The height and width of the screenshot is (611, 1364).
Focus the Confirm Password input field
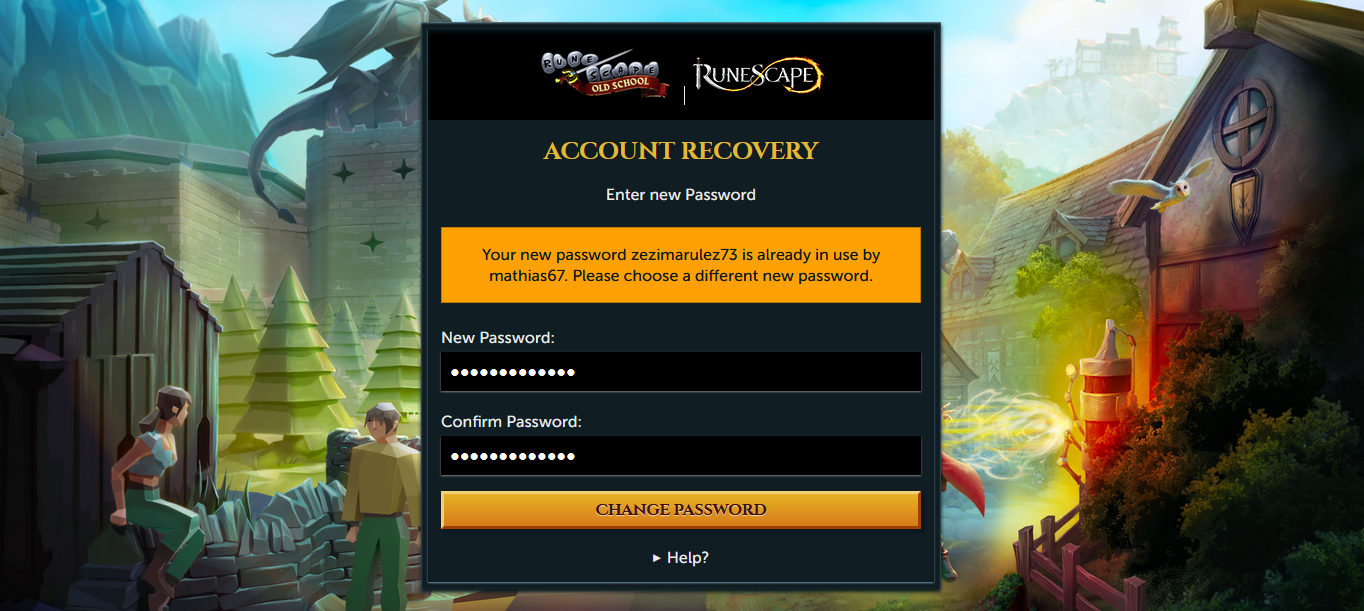(x=681, y=456)
